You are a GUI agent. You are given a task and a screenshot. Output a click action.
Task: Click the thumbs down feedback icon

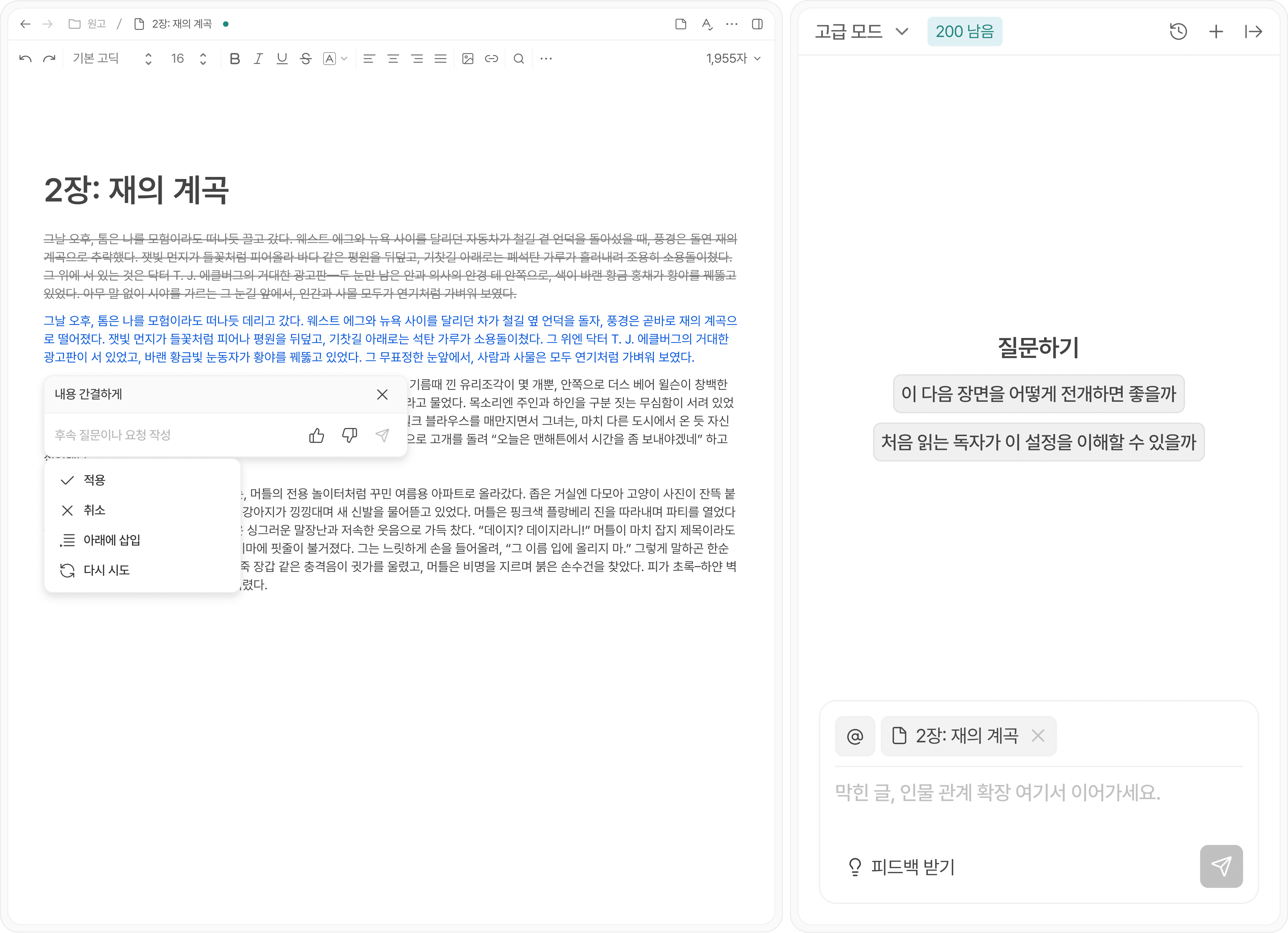[x=349, y=435]
